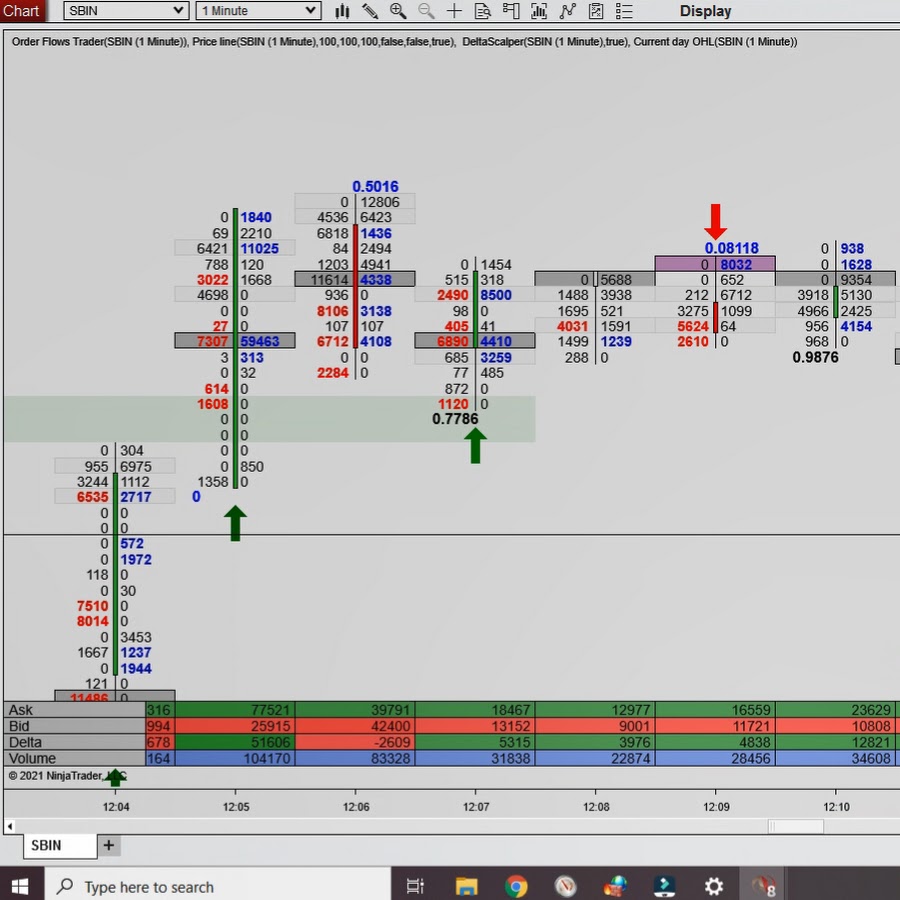Screen dimensions: 900x900
Task: Click the red down arrow signal marker
Action: click(x=715, y=221)
